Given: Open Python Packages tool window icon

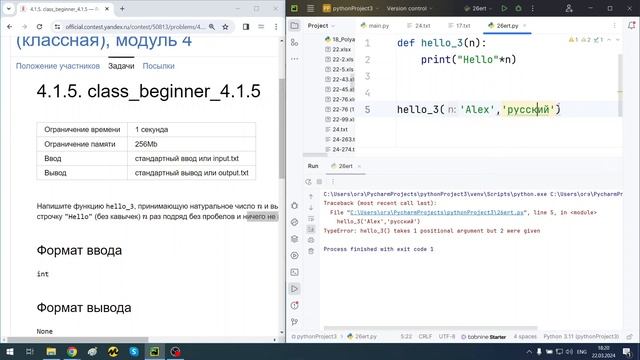Looking at the screenshot, I should click(x=294, y=239).
